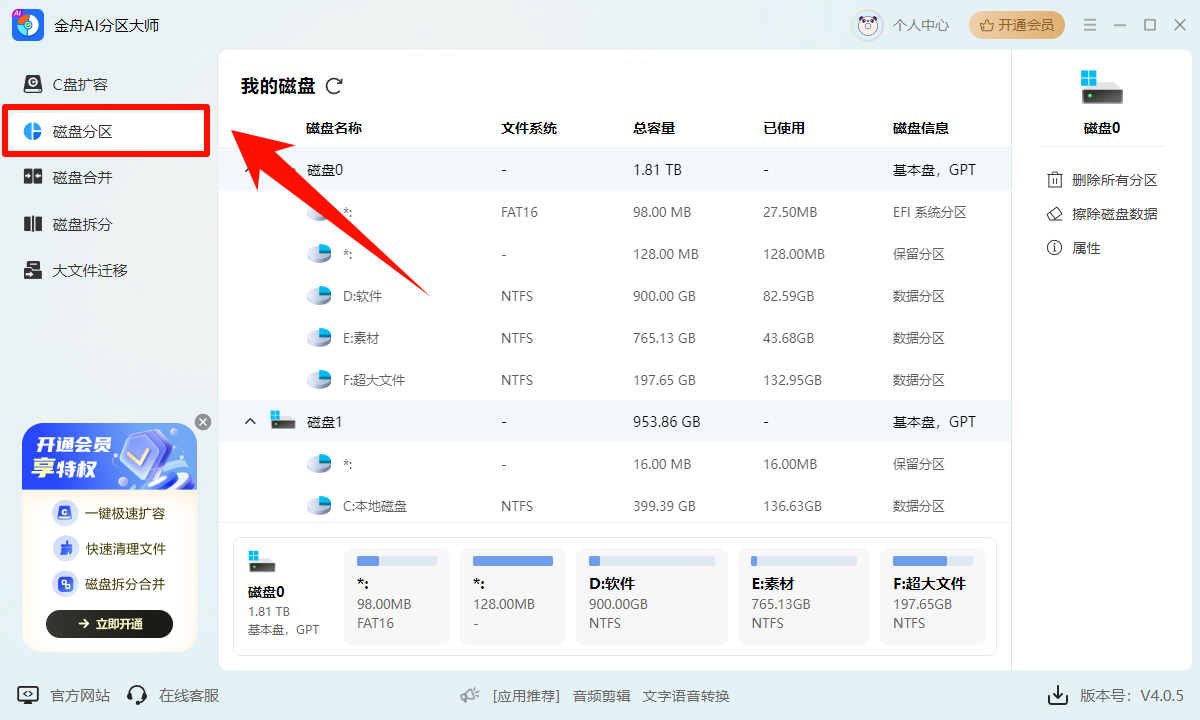Image resolution: width=1200 pixels, height=720 pixels.
Task: Select 磁盘合并 in the sidebar
Action: (x=82, y=178)
